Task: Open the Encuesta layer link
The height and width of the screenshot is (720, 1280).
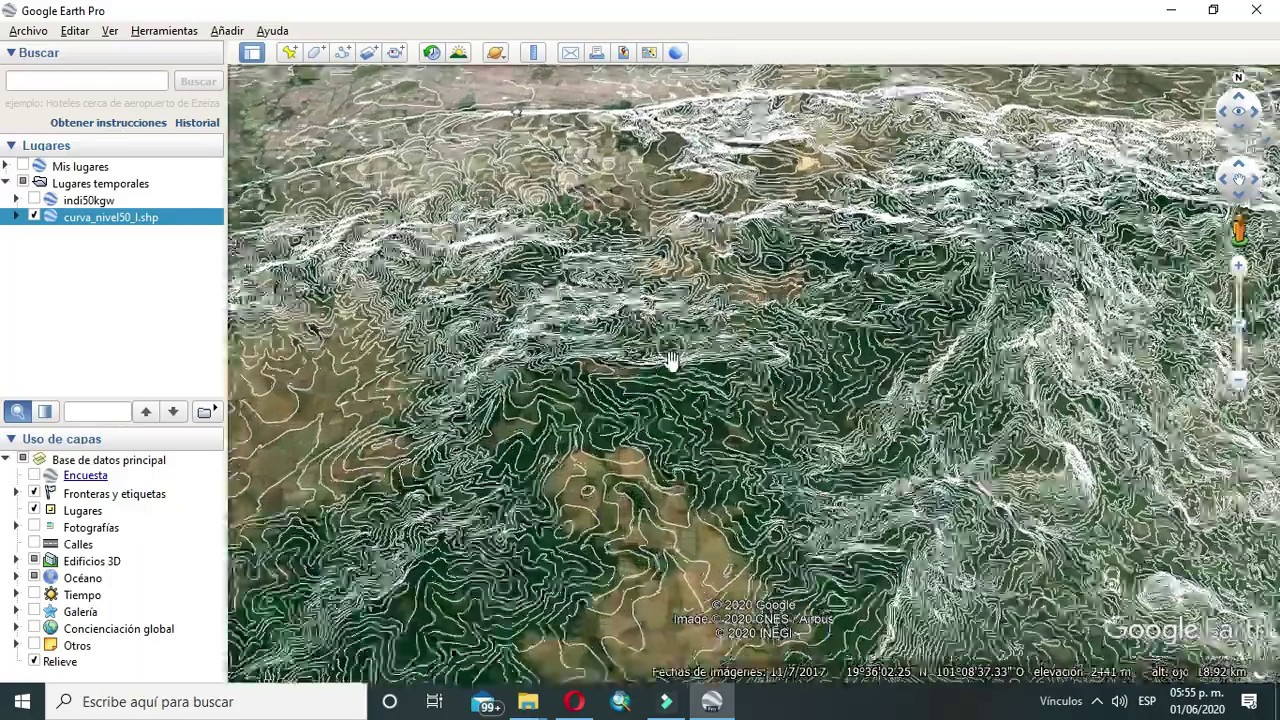Action: point(85,475)
